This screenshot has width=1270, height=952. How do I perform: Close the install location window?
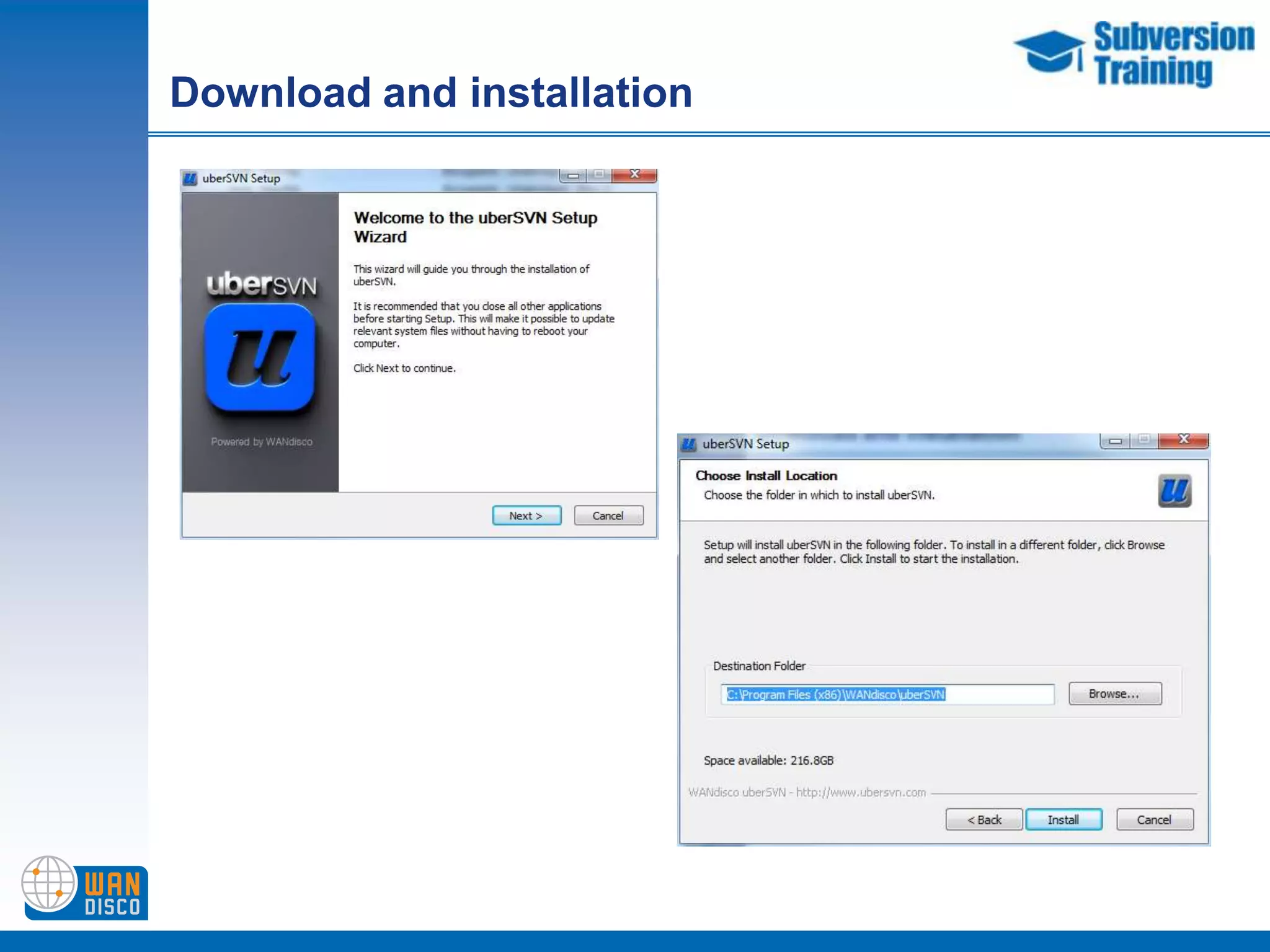coord(1183,439)
